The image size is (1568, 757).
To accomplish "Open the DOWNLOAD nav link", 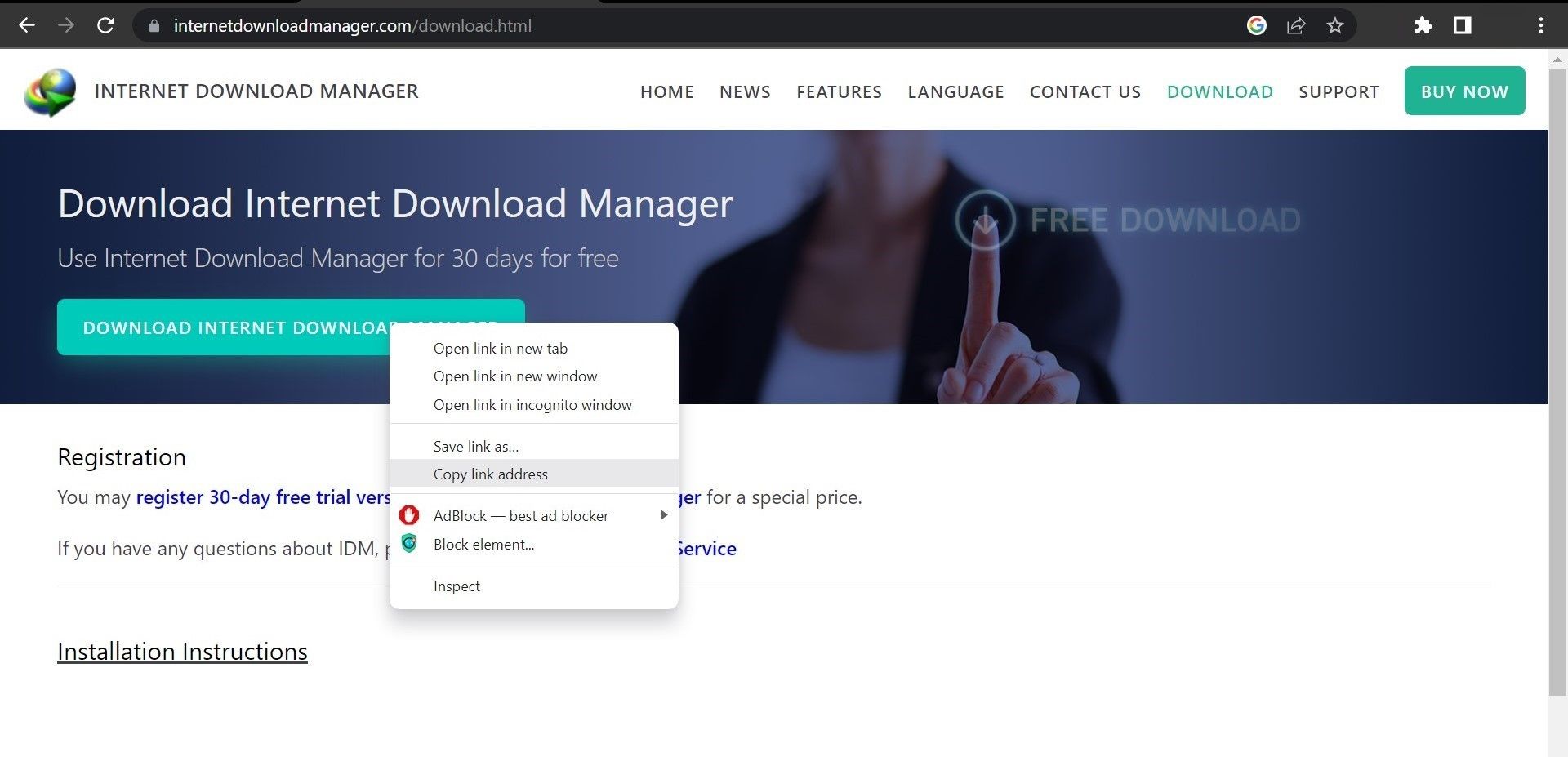I will (1220, 92).
